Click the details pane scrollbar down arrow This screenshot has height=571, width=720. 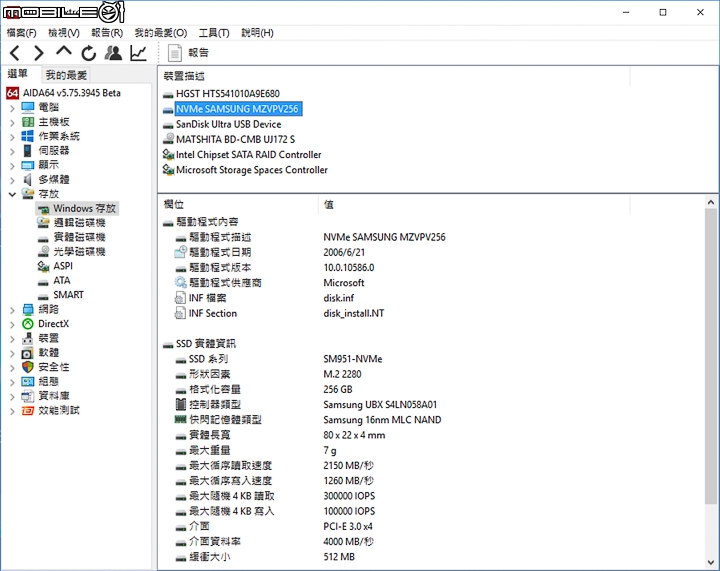tap(711, 562)
